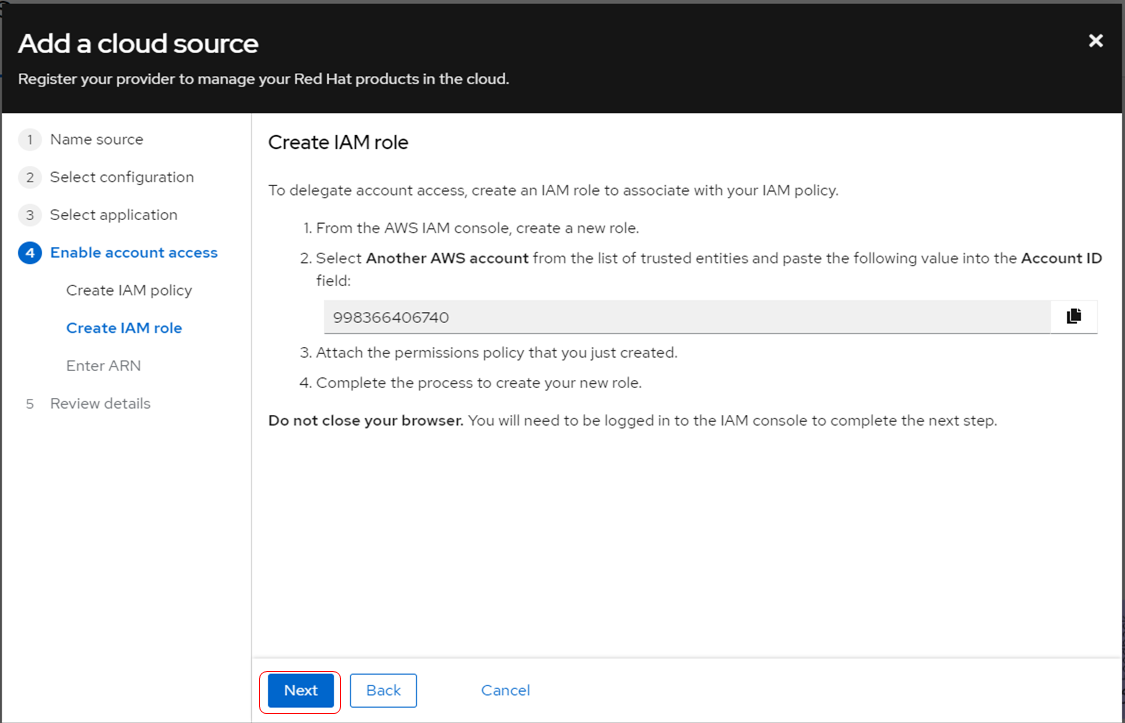Select the Enable account access step
Viewport: 1125px width, 723px height.
[x=134, y=253]
